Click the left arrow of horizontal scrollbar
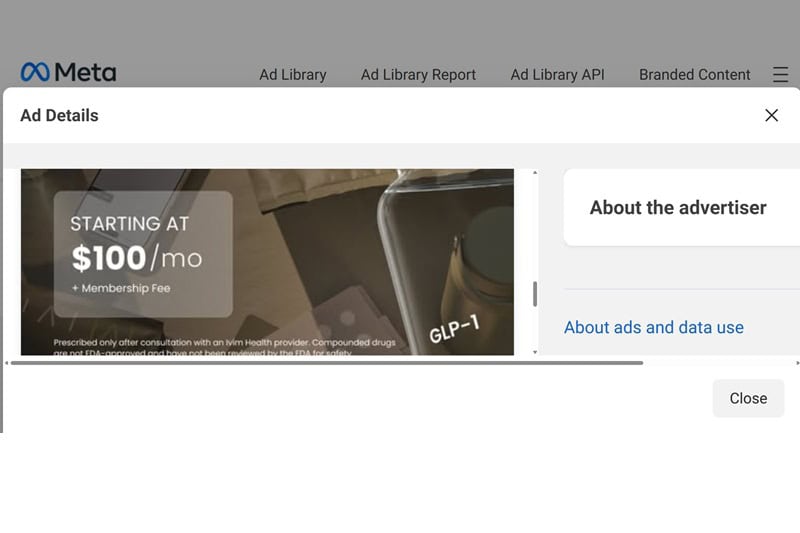The image size is (800, 533). [x=7, y=363]
